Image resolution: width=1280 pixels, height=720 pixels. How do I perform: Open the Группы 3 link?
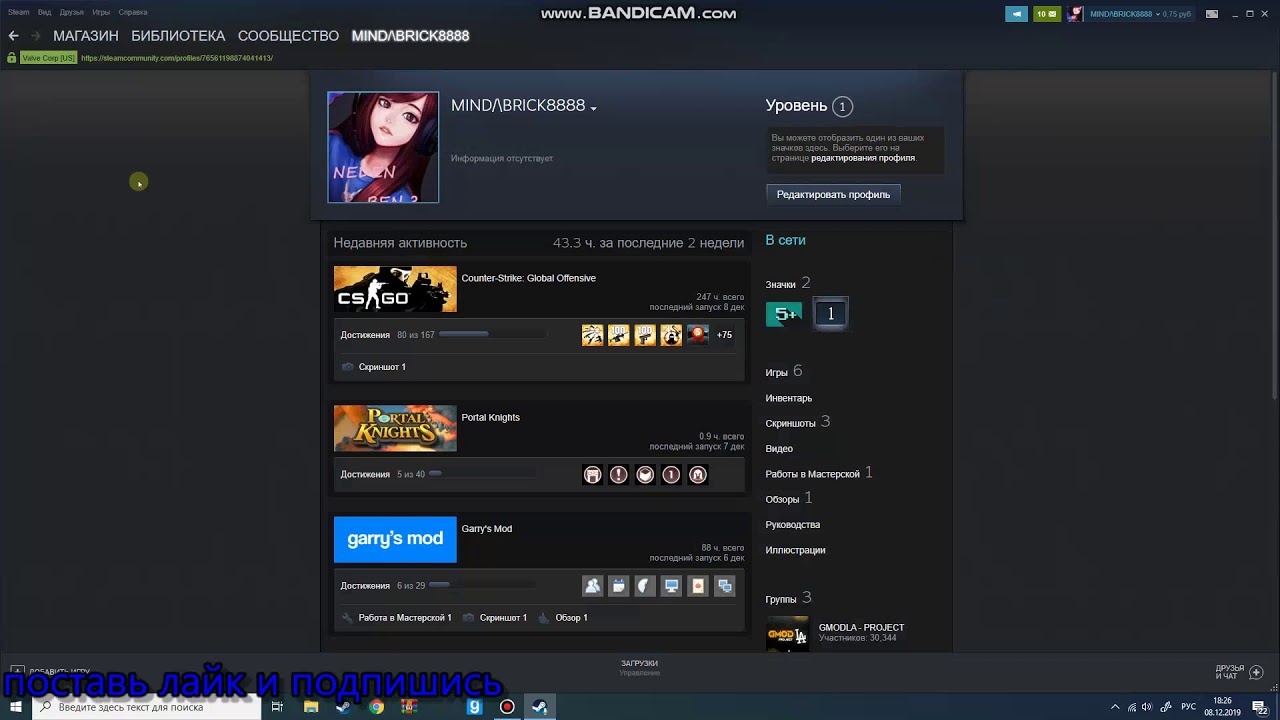(x=788, y=598)
